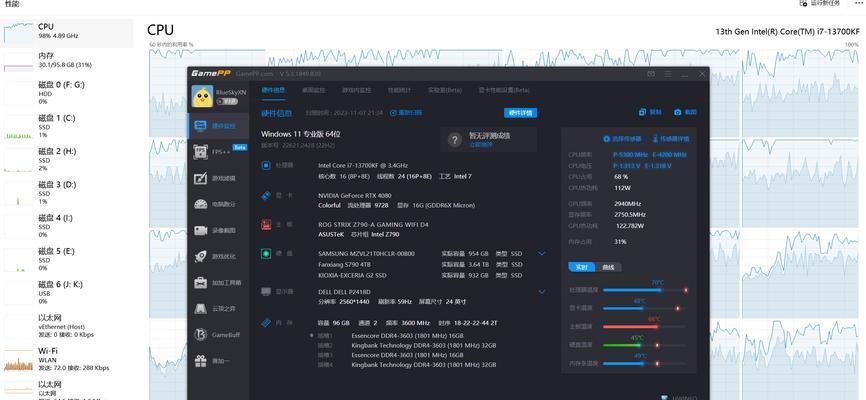Switch temperature view to curve mode
This screenshot has height=400, width=866.
click(608, 267)
